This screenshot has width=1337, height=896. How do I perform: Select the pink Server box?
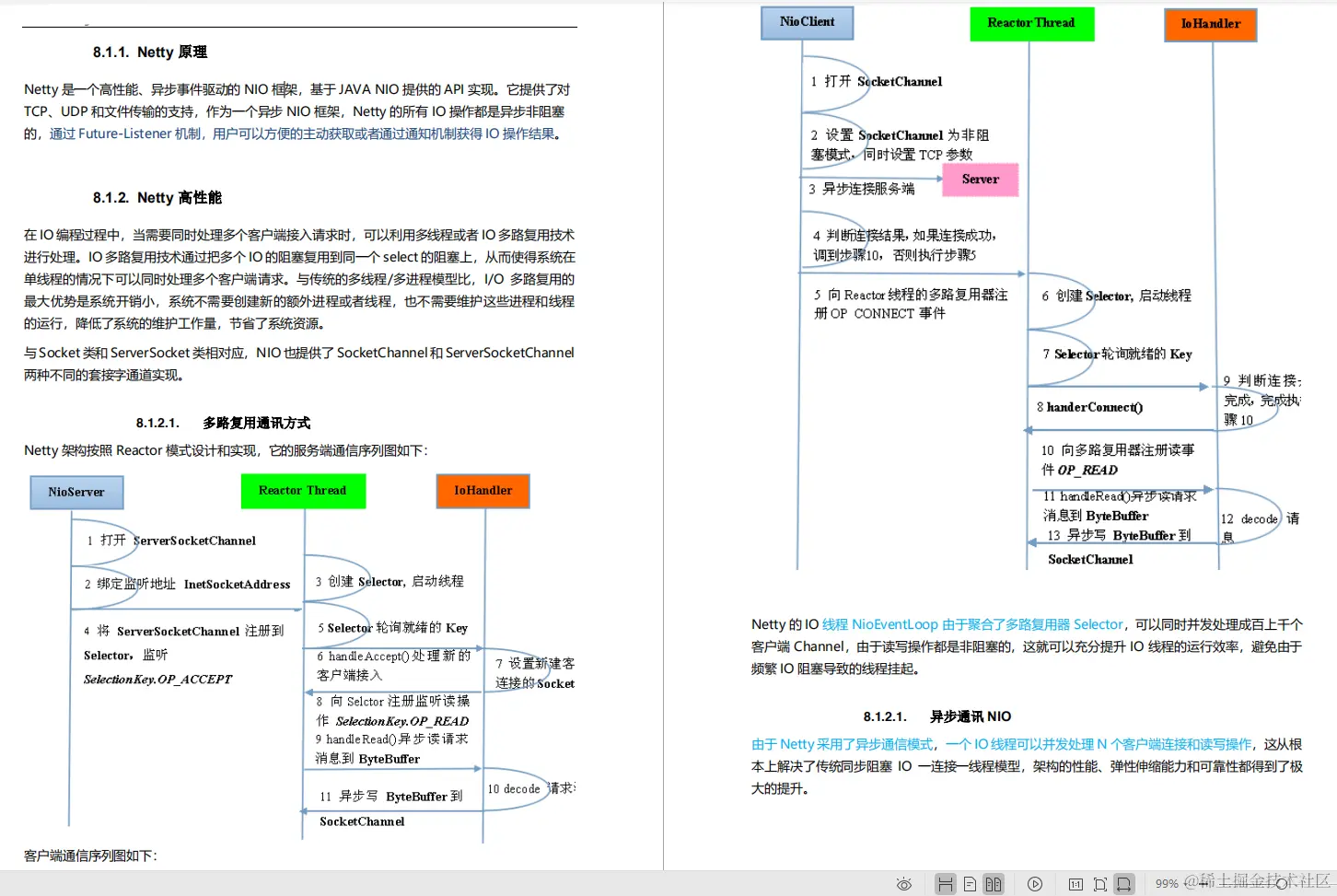[x=980, y=180]
